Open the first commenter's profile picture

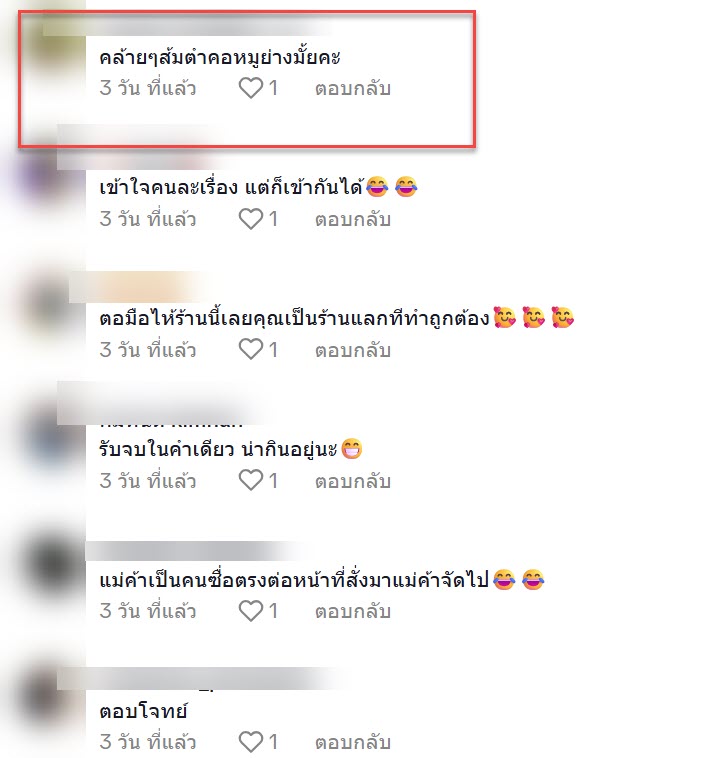53,48
